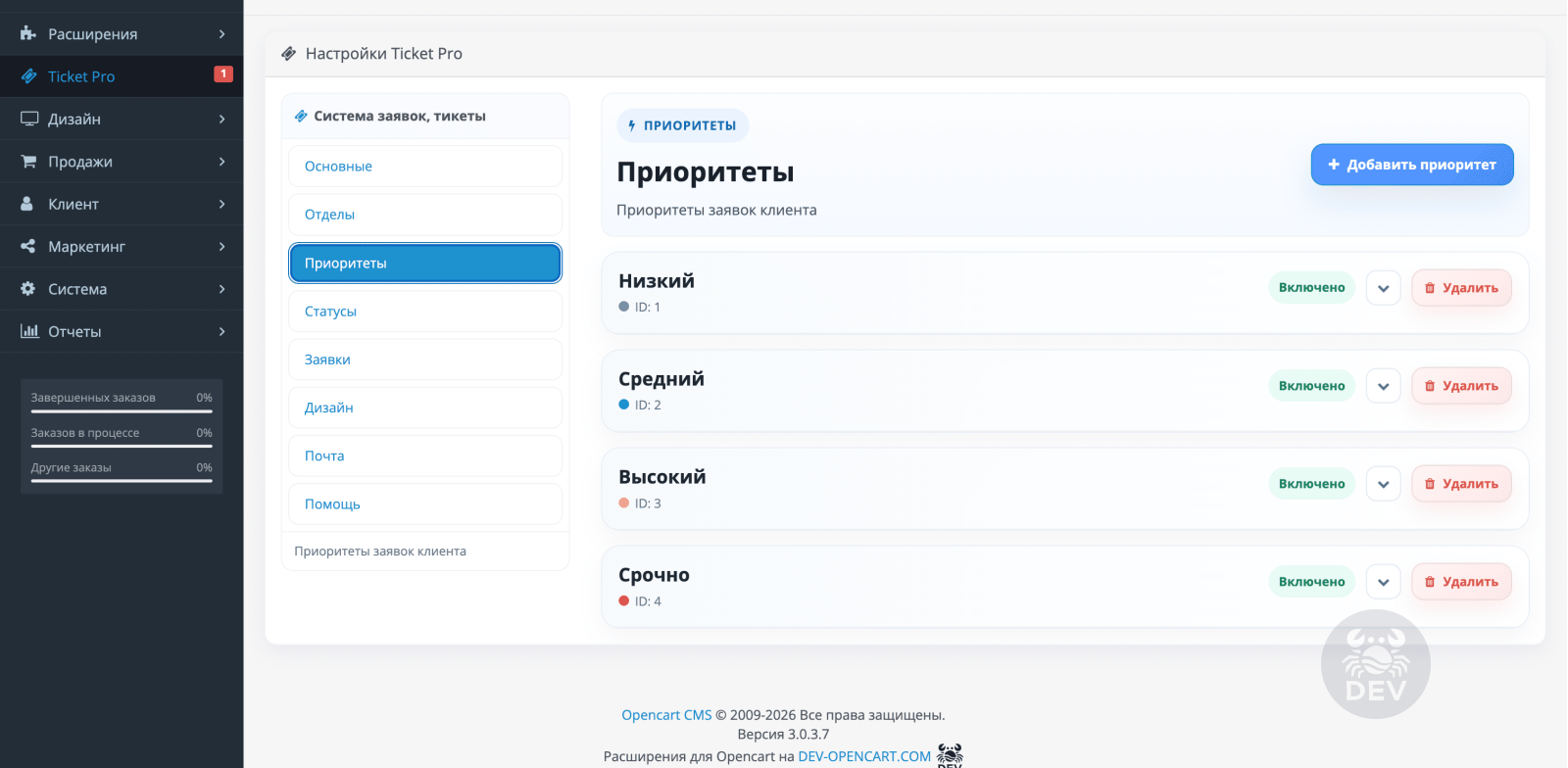Image resolution: width=1568 pixels, height=768 pixels.
Task: Click the puzzle icon next to Расширения
Action: point(28,33)
